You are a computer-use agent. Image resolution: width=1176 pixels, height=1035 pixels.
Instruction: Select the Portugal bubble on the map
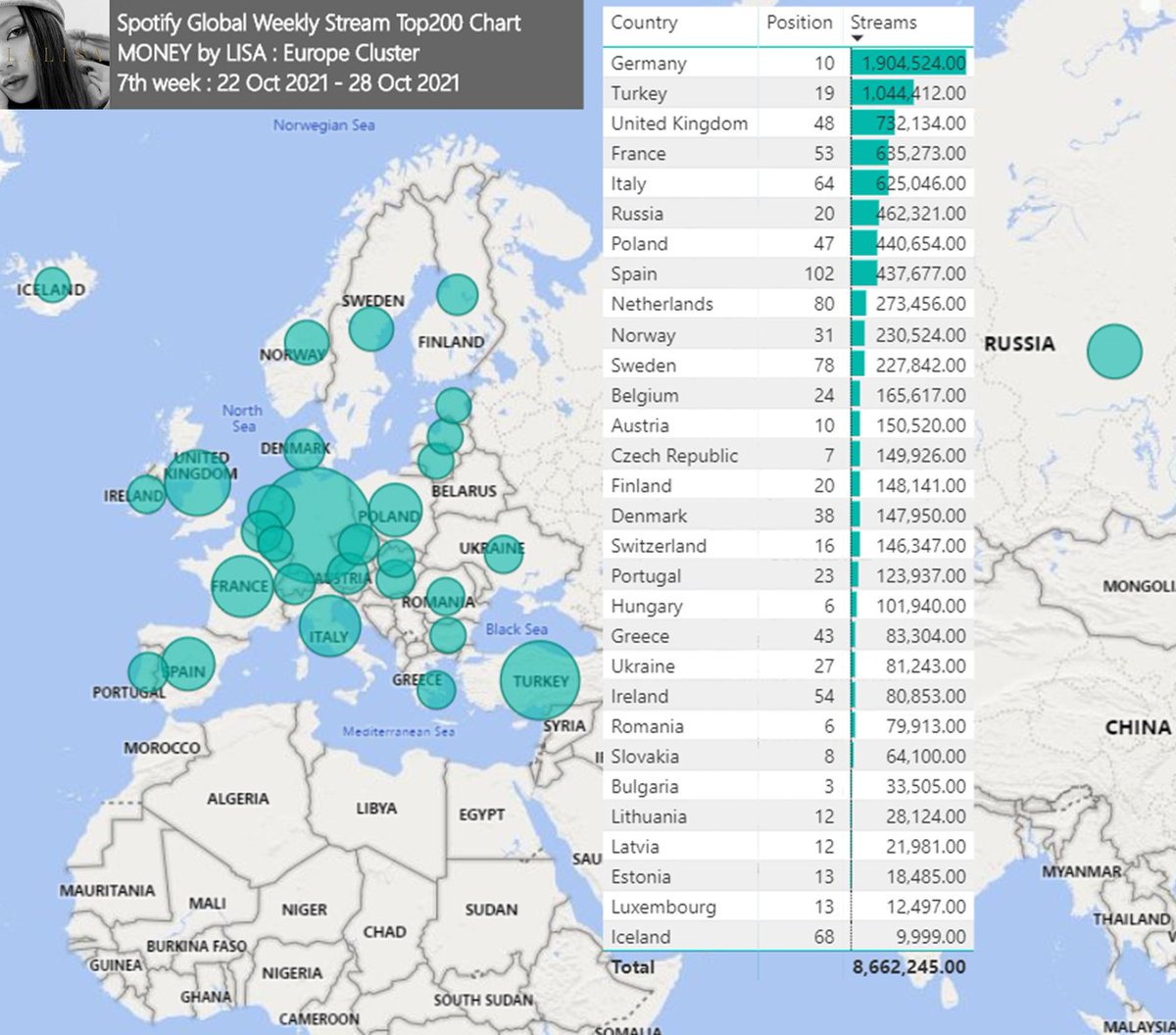pyautogui.click(x=148, y=672)
